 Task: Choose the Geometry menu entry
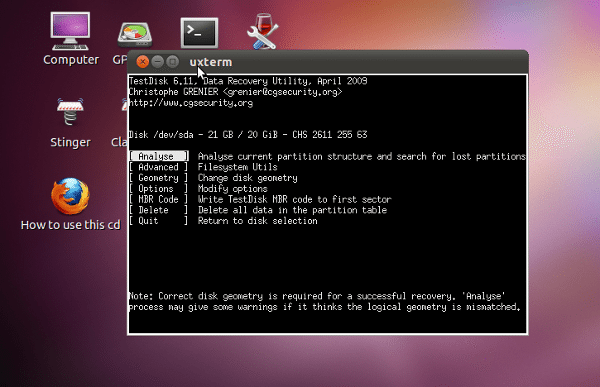159,178
